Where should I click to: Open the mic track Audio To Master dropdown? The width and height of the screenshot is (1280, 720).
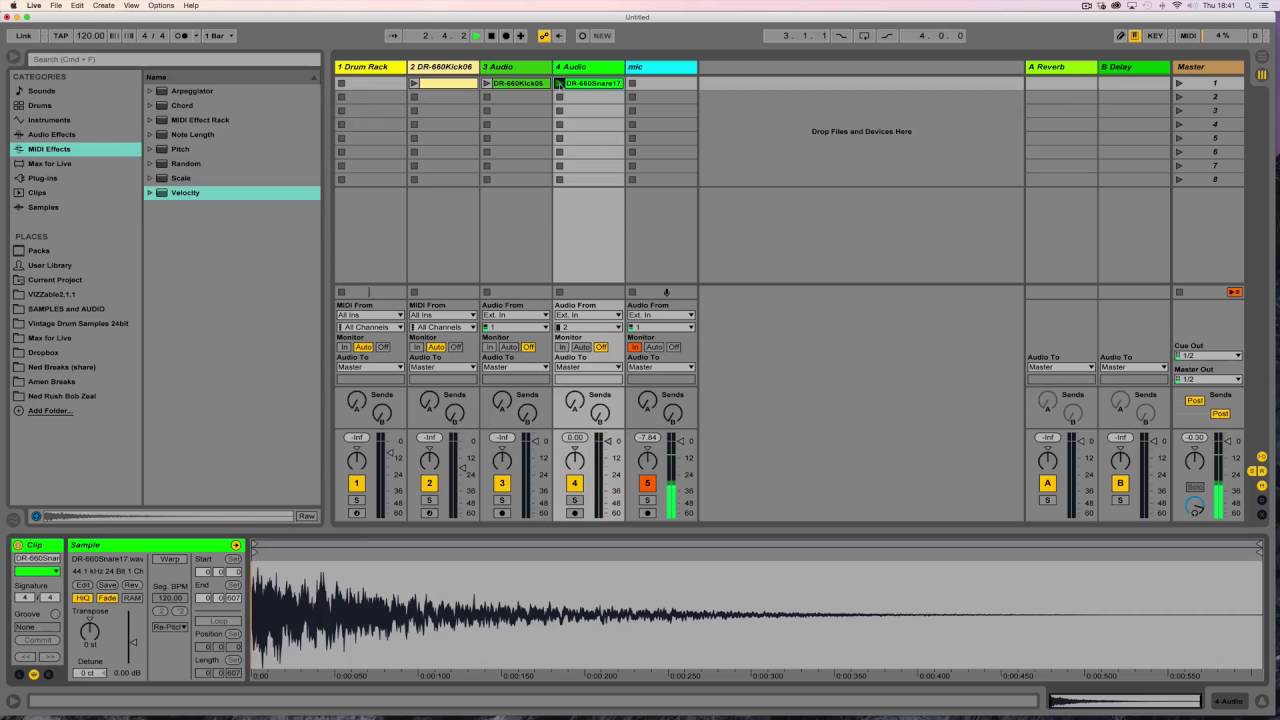[661, 367]
